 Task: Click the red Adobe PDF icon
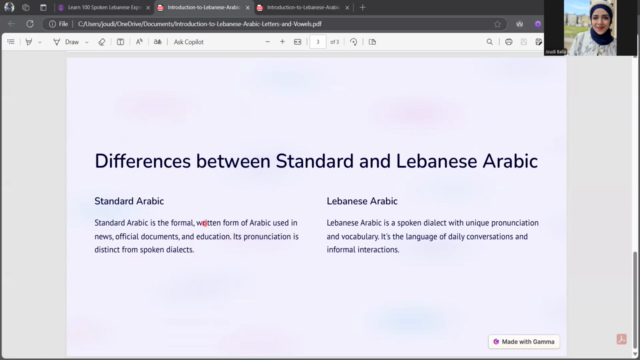[x=621, y=339]
